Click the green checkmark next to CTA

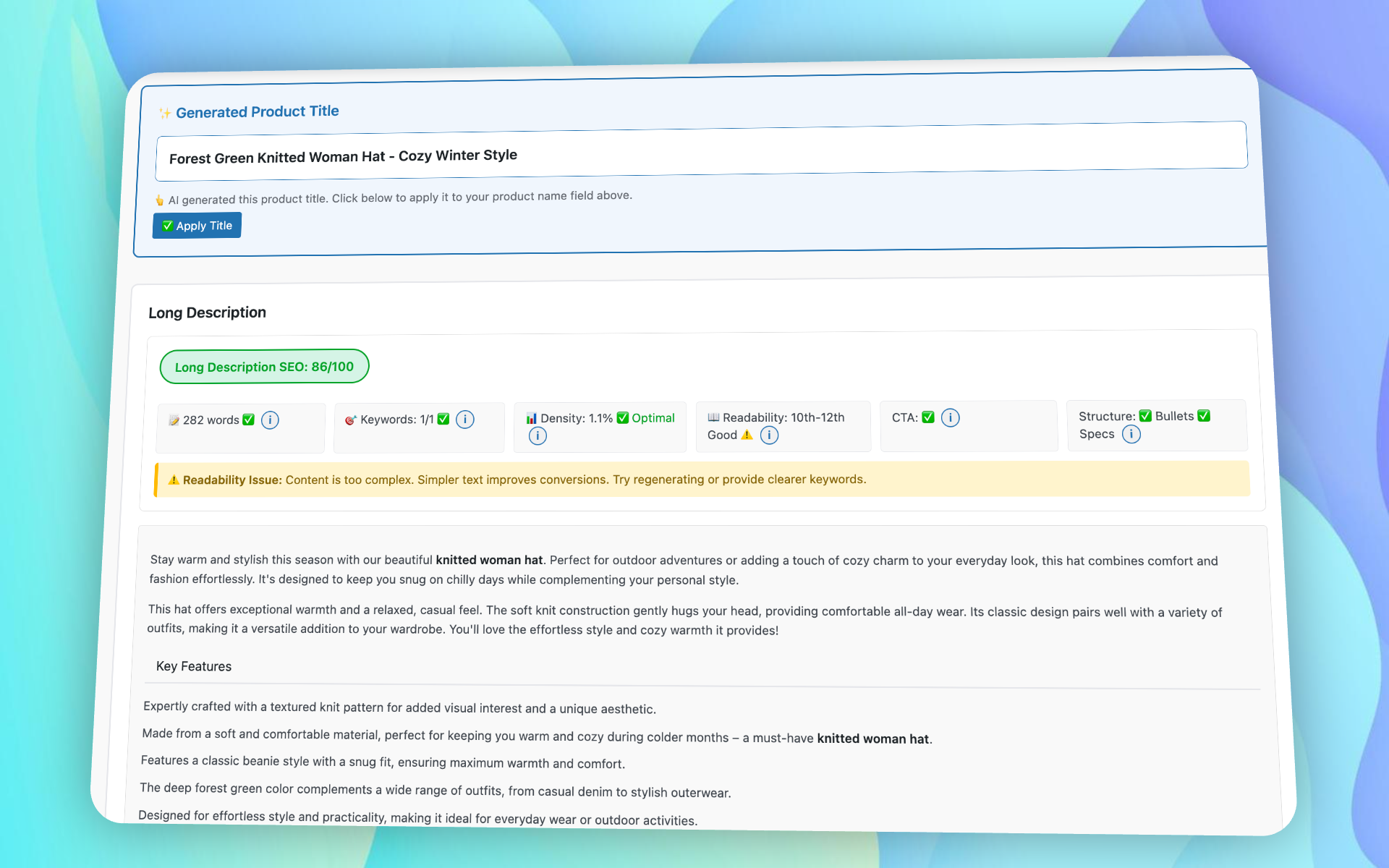pyautogui.click(x=928, y=417)
